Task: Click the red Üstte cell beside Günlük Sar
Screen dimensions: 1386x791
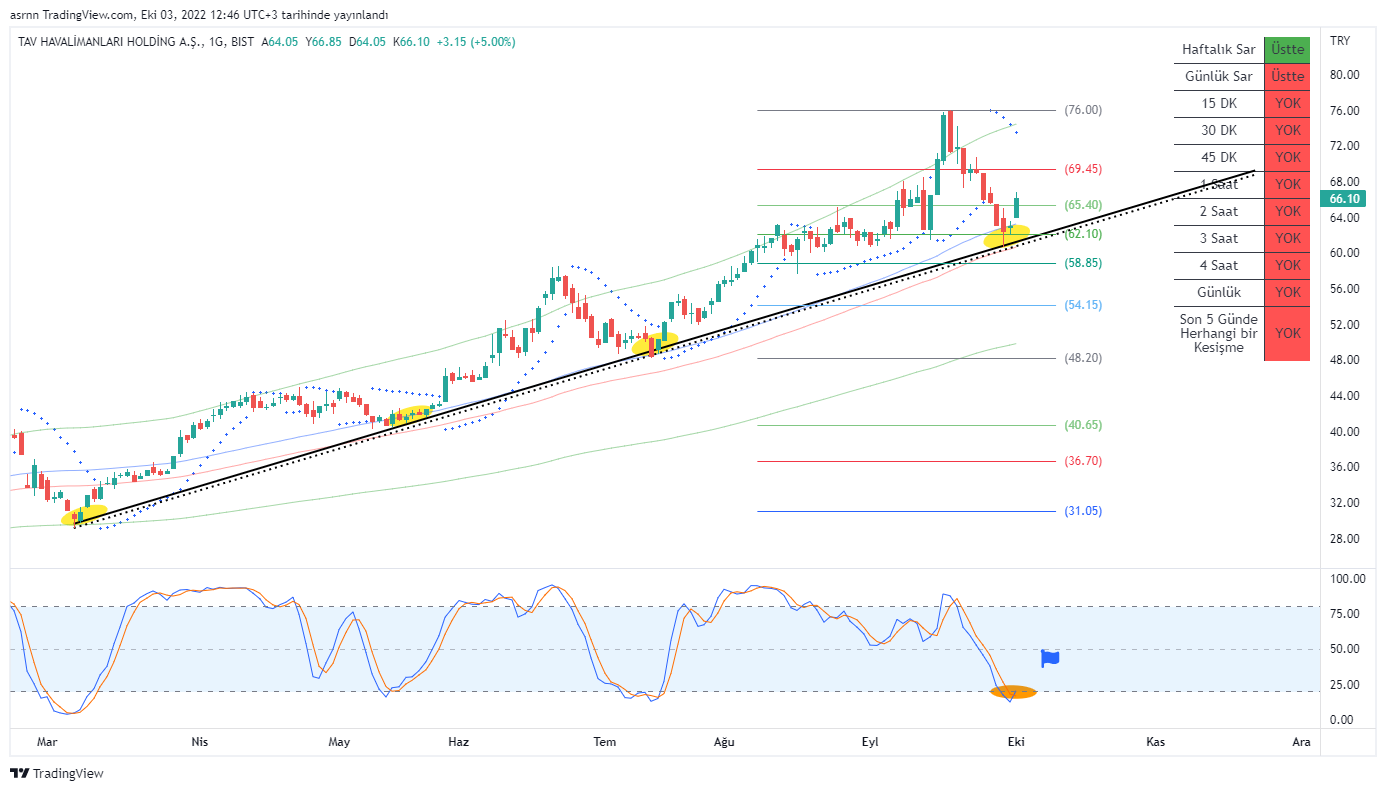Action: click(x=1287, y=76)
